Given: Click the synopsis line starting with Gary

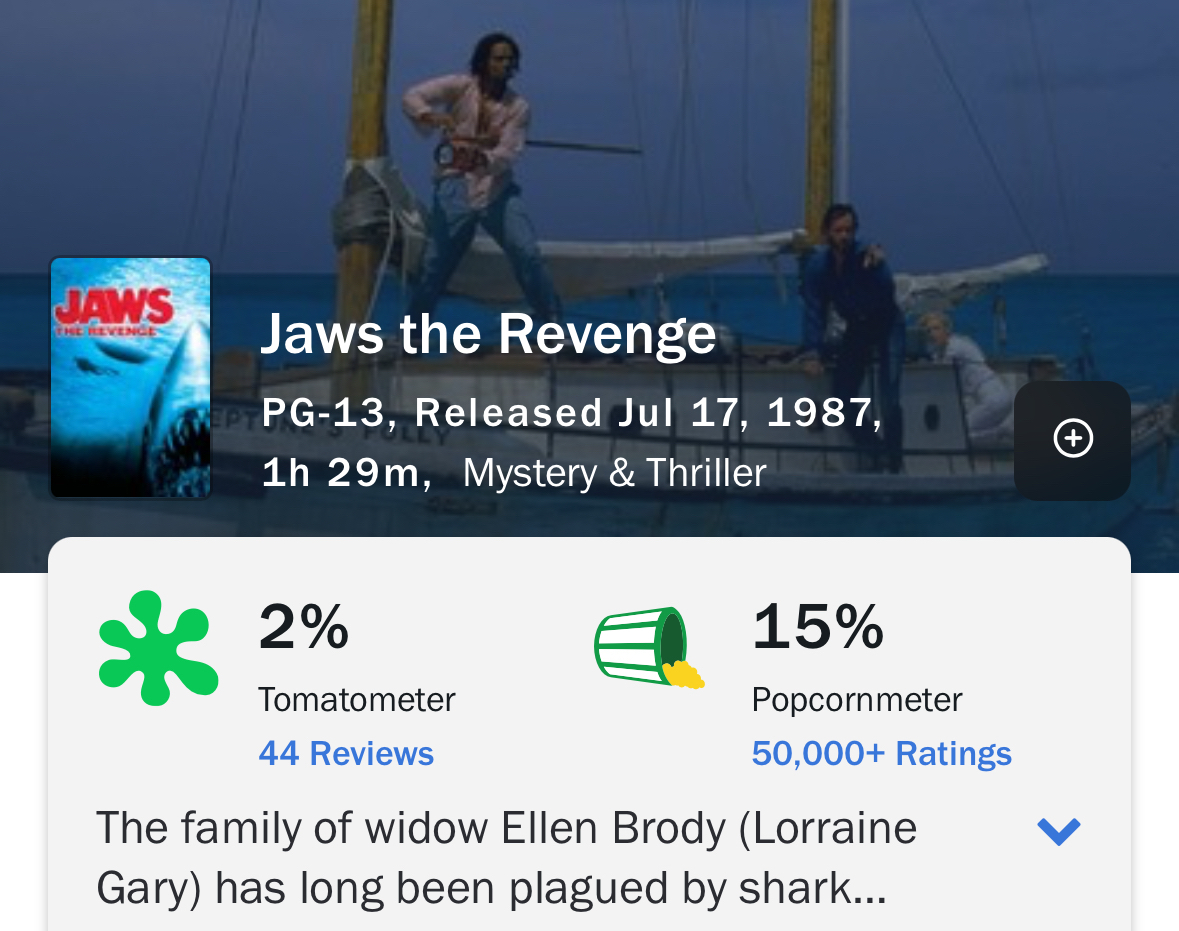Looking at the screenshot, I should (491, 889).
